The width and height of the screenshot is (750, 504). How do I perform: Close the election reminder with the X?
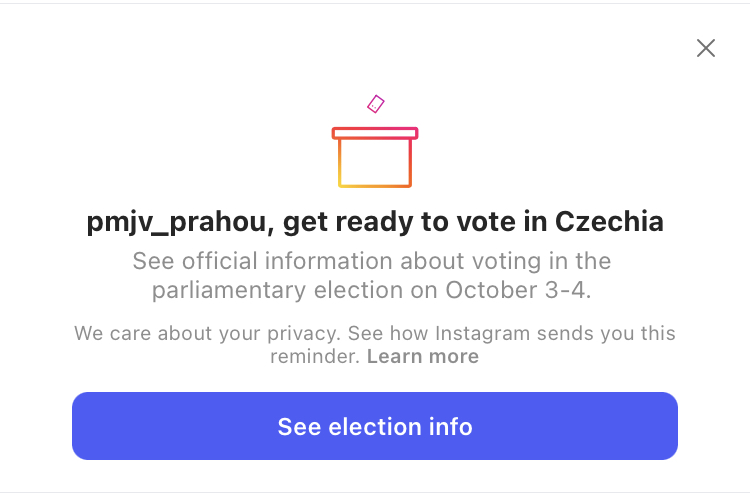pyautogui.click(x=706, y=48)
